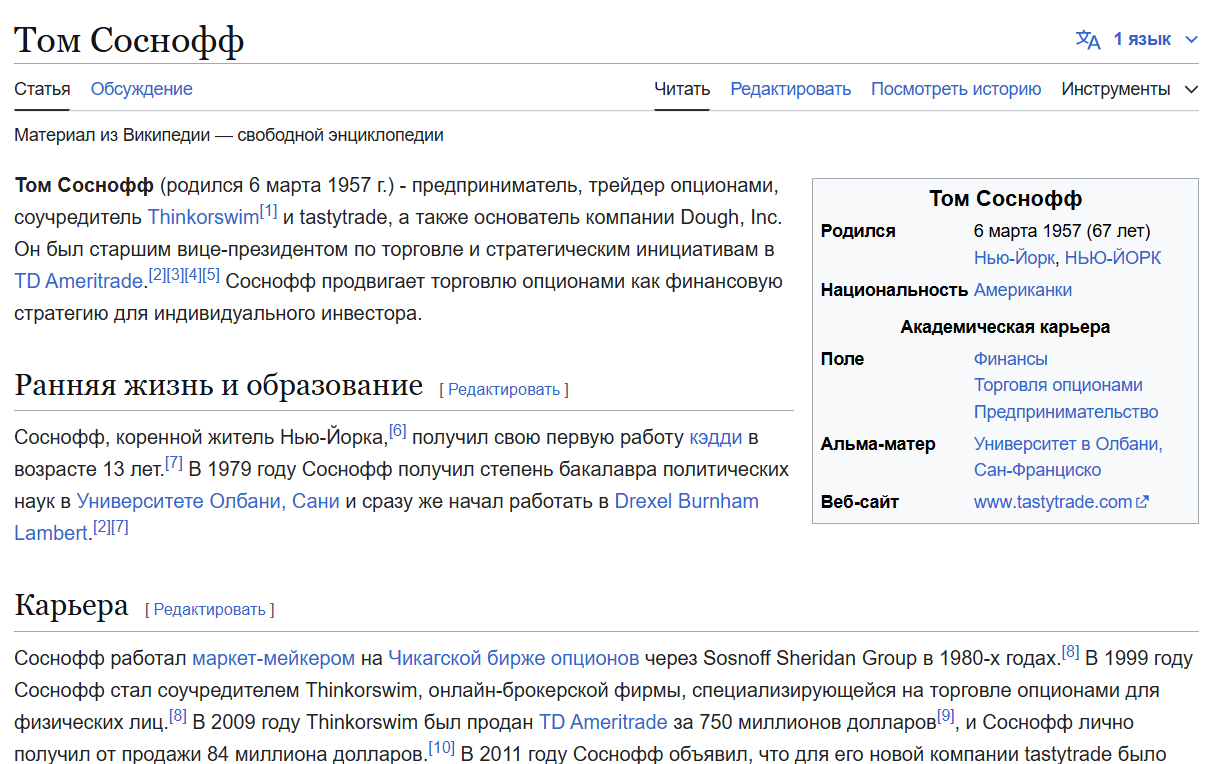Click the 'Веб-сайт' infobox label
The height and width of the screenshot is (764, 1217).
click(859, 502)
